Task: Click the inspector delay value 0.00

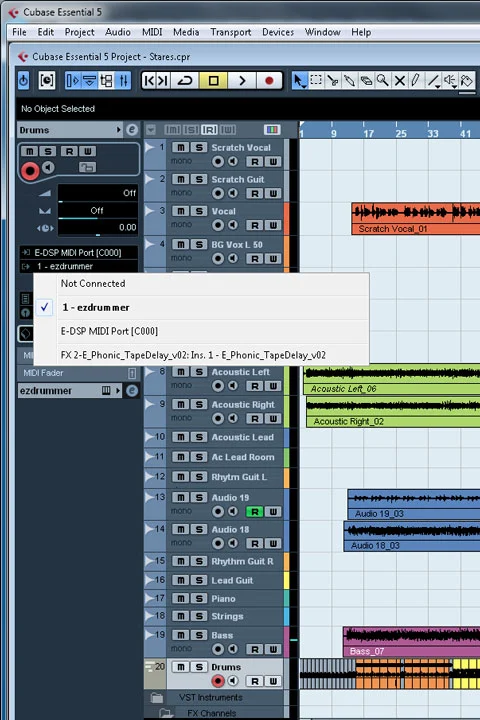Action: click(97, 228)
